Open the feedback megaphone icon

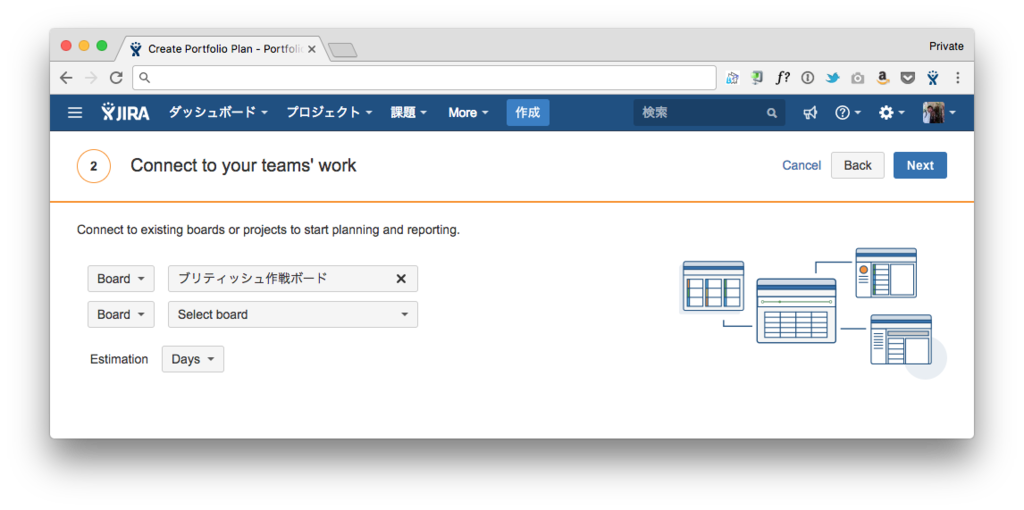click(810, 113)
